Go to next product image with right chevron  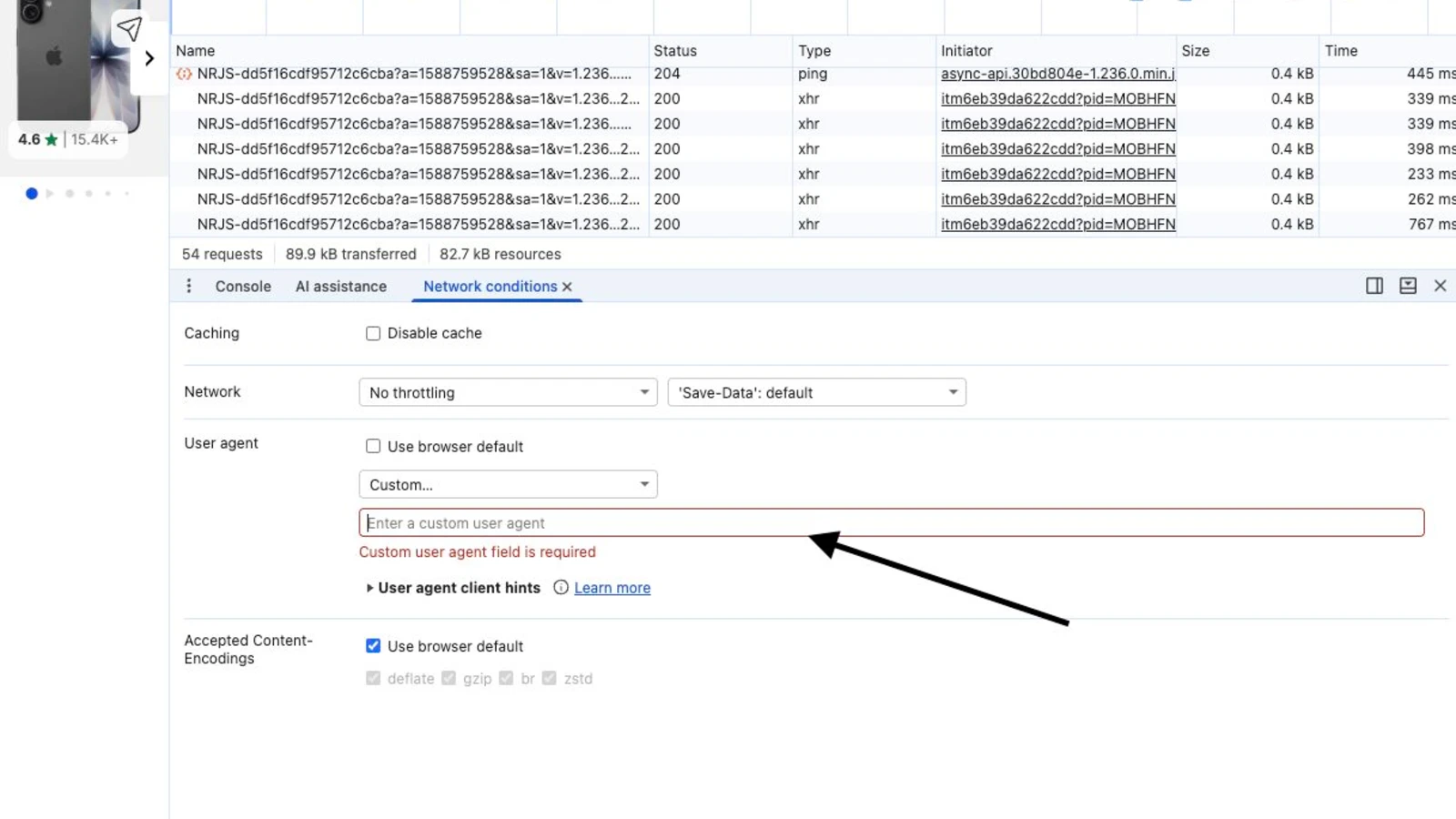(149, 58)
